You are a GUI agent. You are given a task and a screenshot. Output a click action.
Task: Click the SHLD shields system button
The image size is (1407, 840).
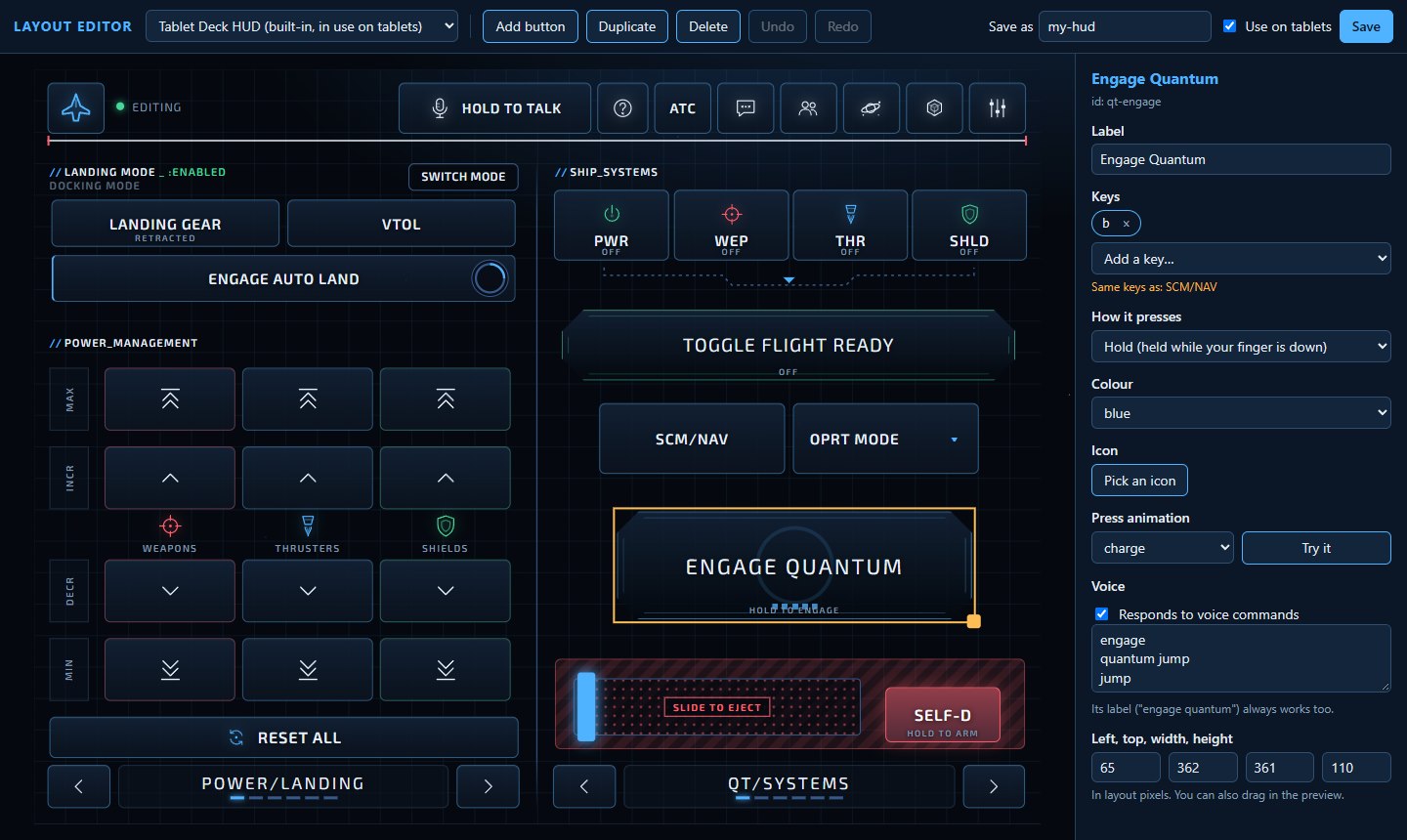coord(969,226)
